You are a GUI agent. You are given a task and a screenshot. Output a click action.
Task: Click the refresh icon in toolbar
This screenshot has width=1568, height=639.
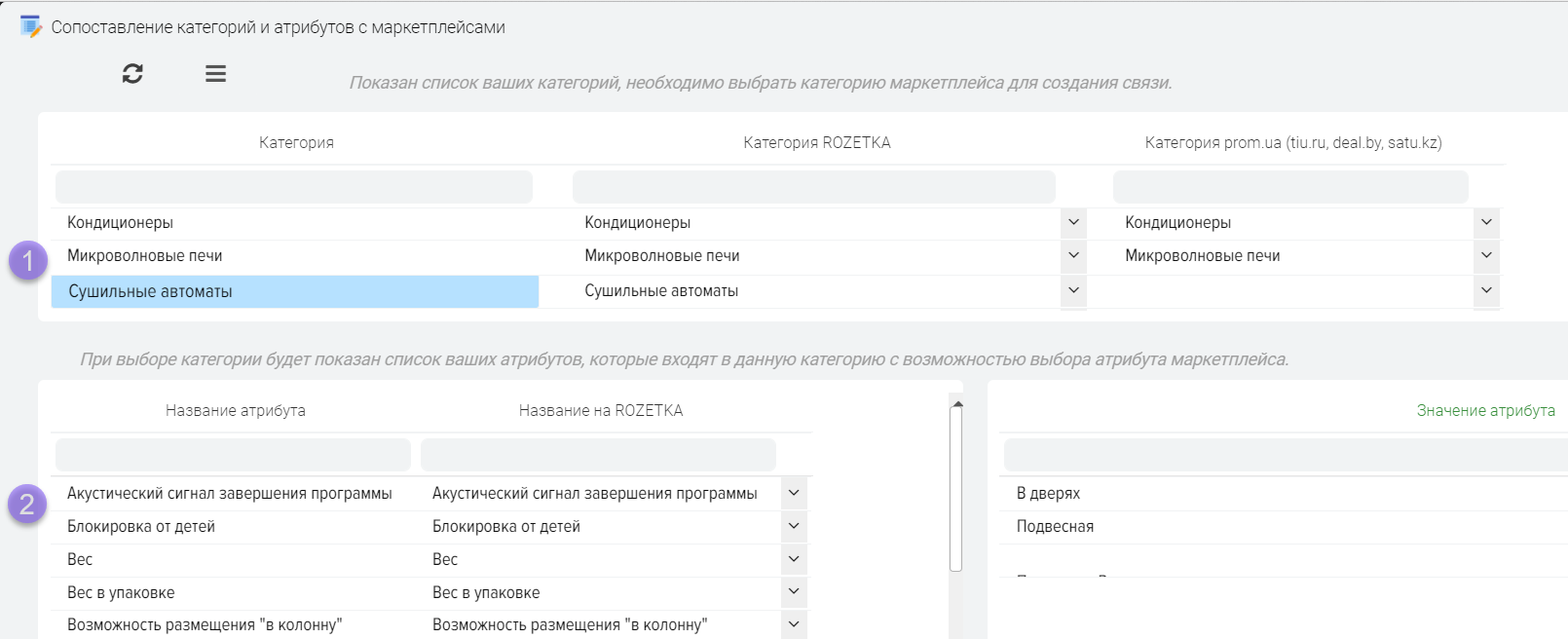click(132, 74)
